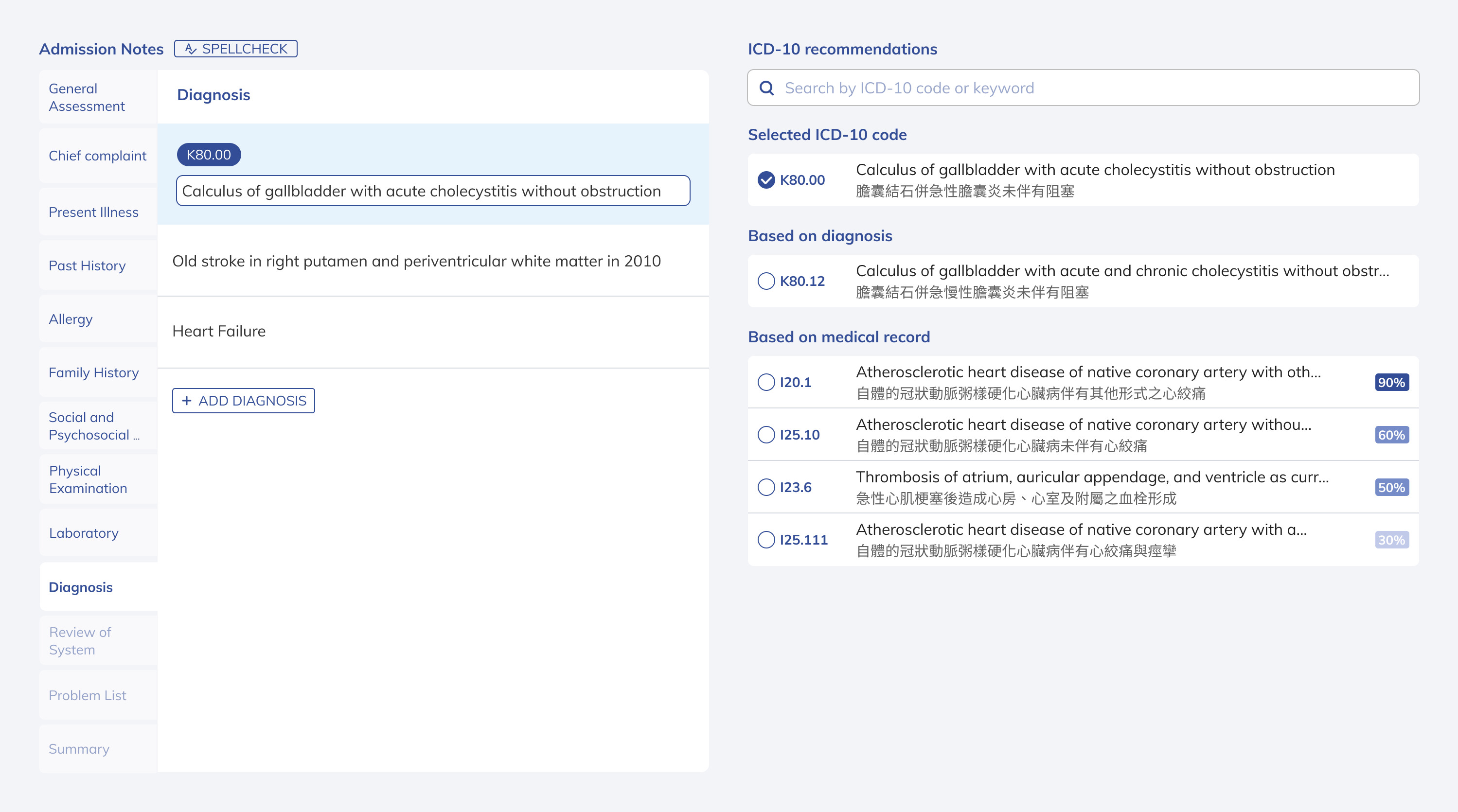Select the I20.1 radio option
This screenshot has width=1458, height=812.
point(766,383)
